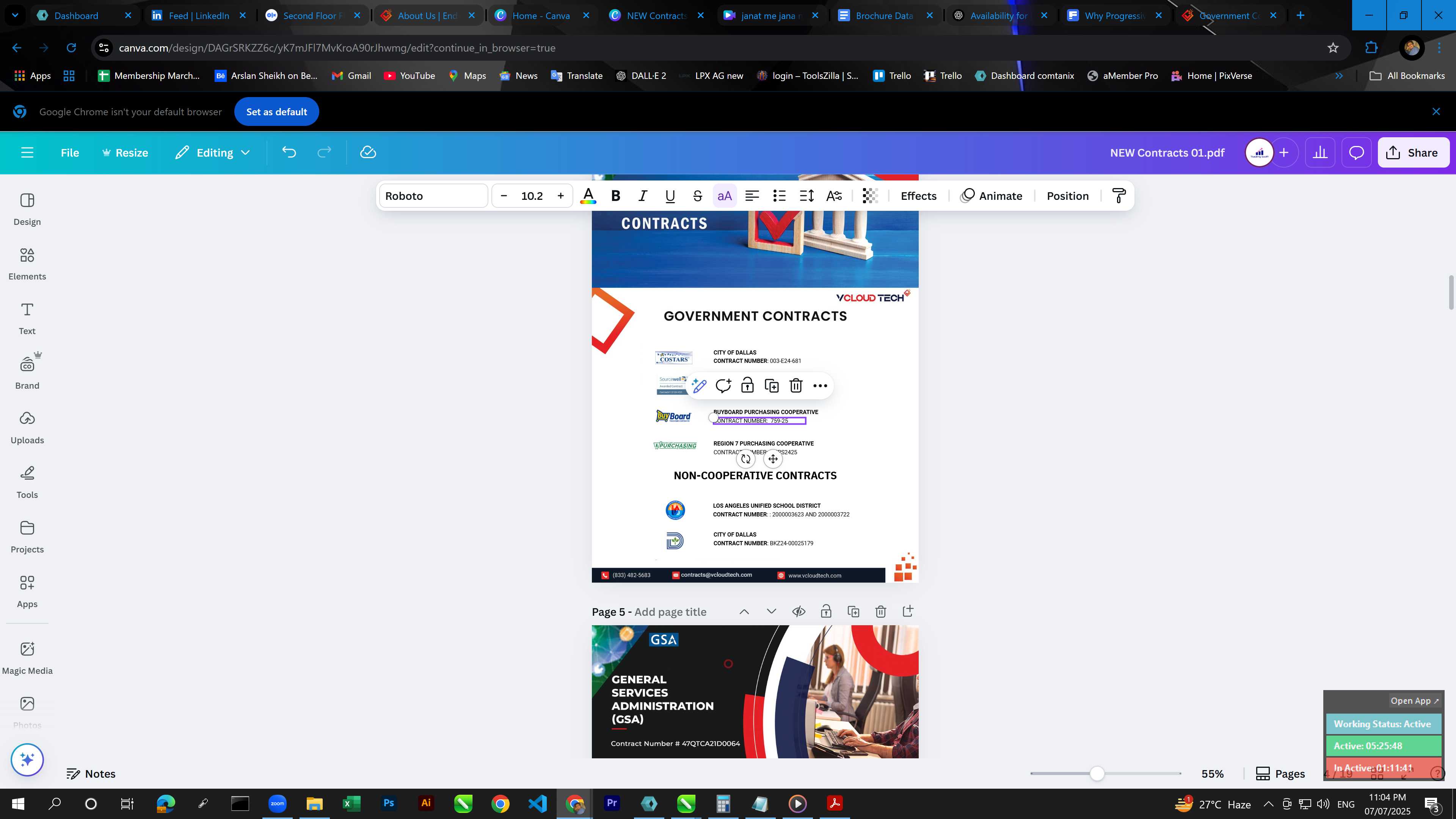Hide Page 5 with eye icon

pyautogui.click(x=799, y=612)
